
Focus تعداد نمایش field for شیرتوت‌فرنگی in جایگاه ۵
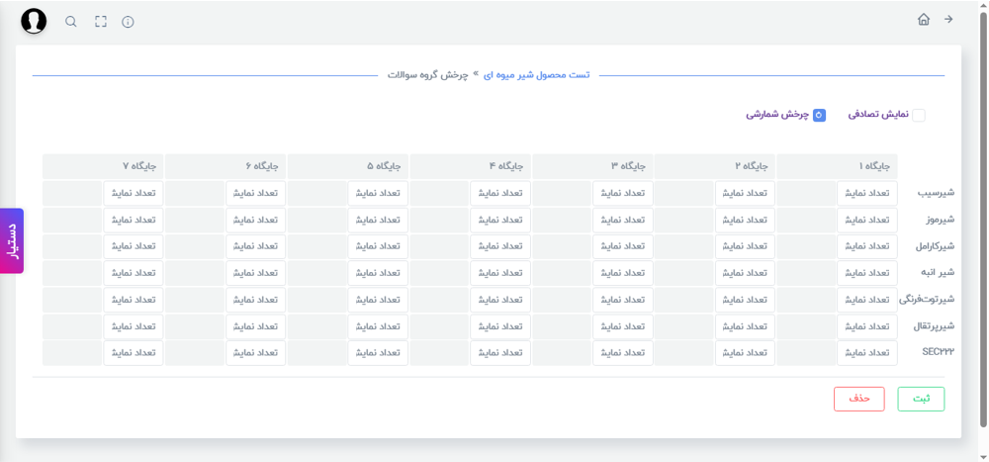tap(378, 300)
